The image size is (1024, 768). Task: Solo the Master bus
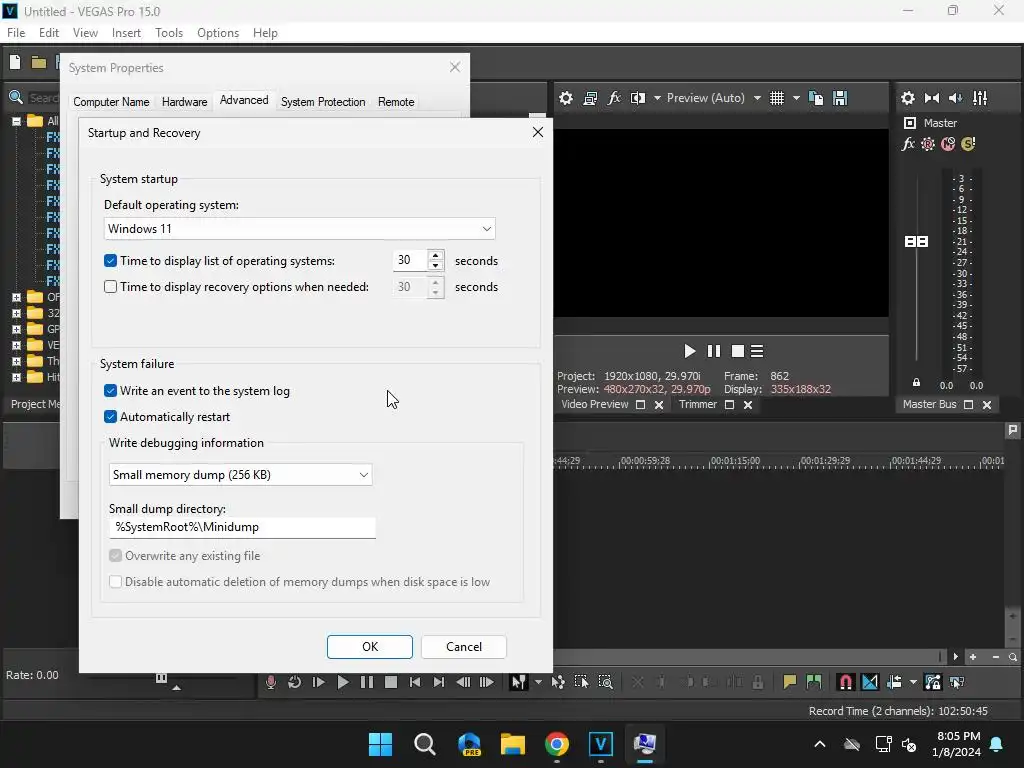(968, 144)
